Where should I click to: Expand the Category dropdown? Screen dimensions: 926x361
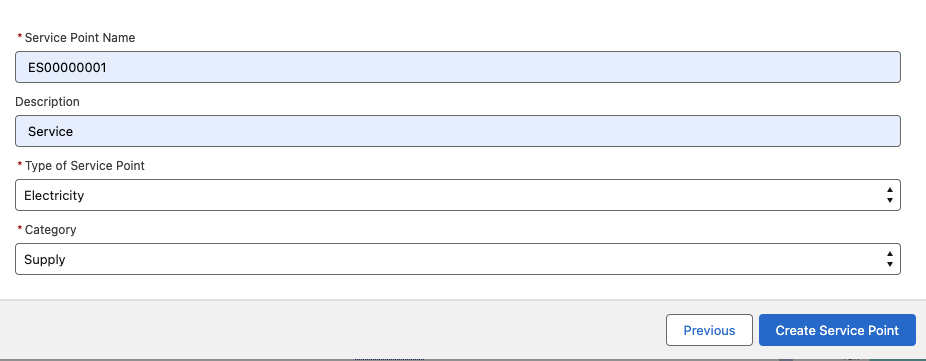(x=458, y=259)
